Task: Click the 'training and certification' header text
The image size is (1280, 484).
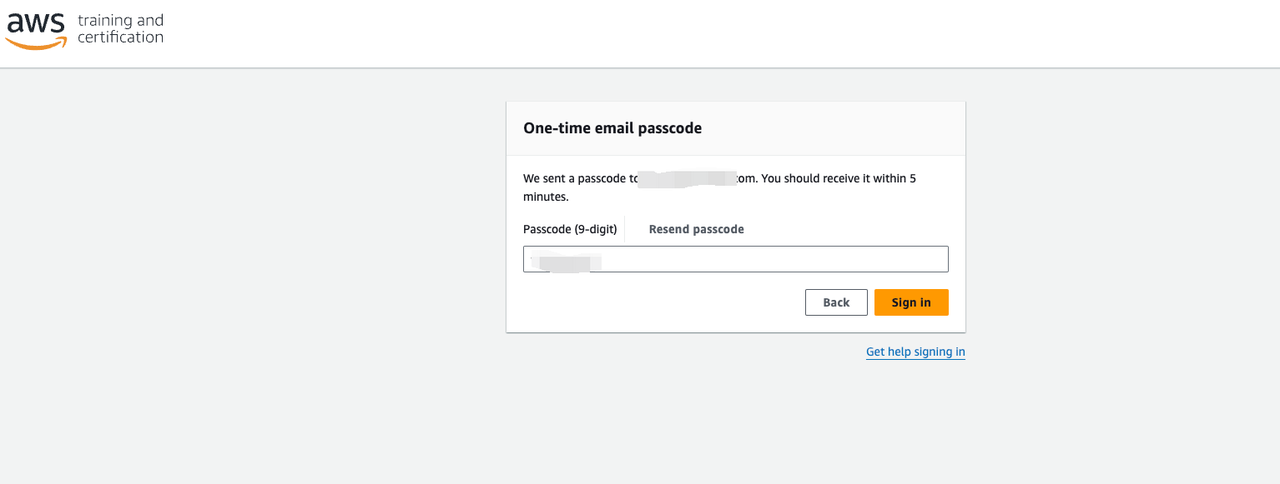Action: coord(120,29)
